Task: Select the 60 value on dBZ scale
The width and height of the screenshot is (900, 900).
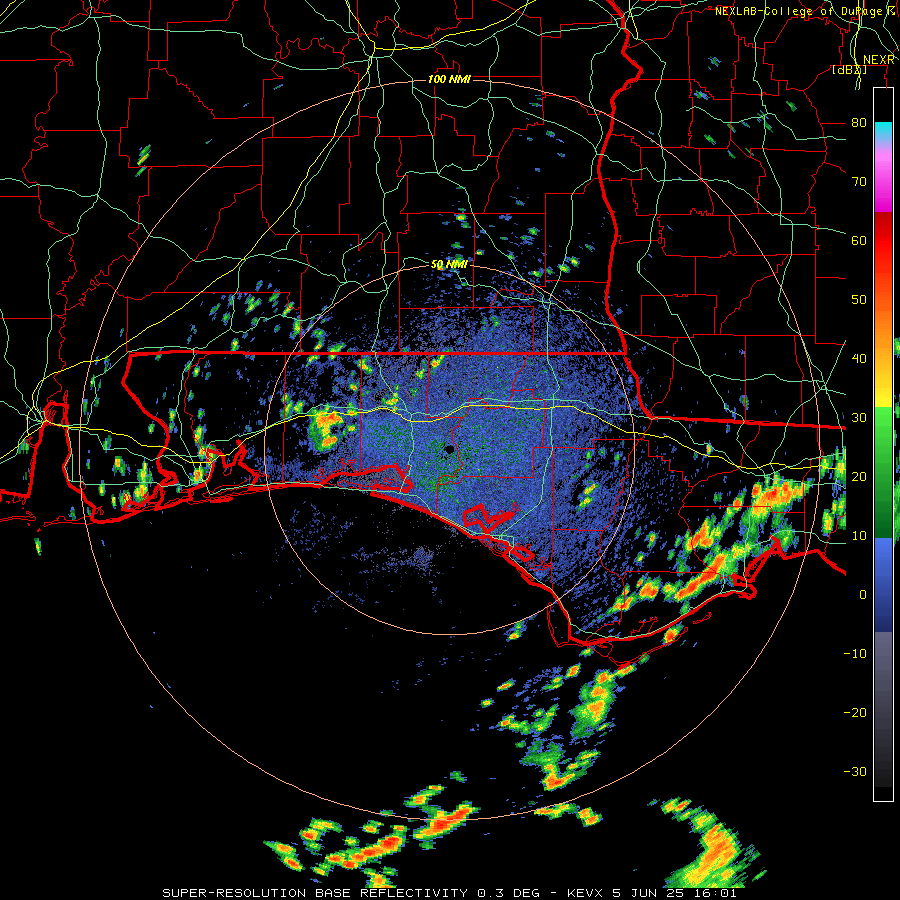Action: coord(859,240)
